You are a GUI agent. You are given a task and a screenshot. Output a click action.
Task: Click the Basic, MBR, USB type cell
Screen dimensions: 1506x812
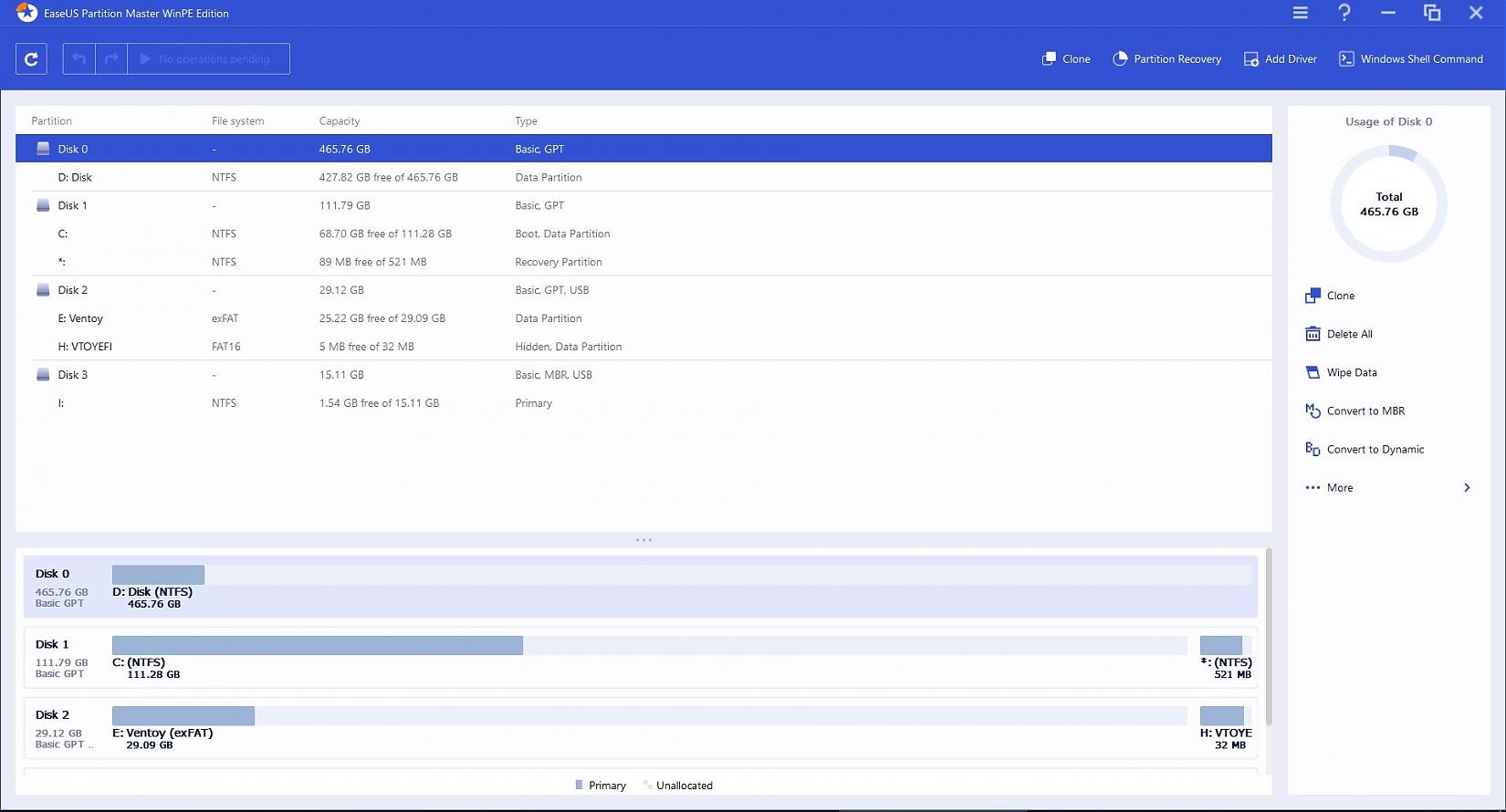pos(553,375)
